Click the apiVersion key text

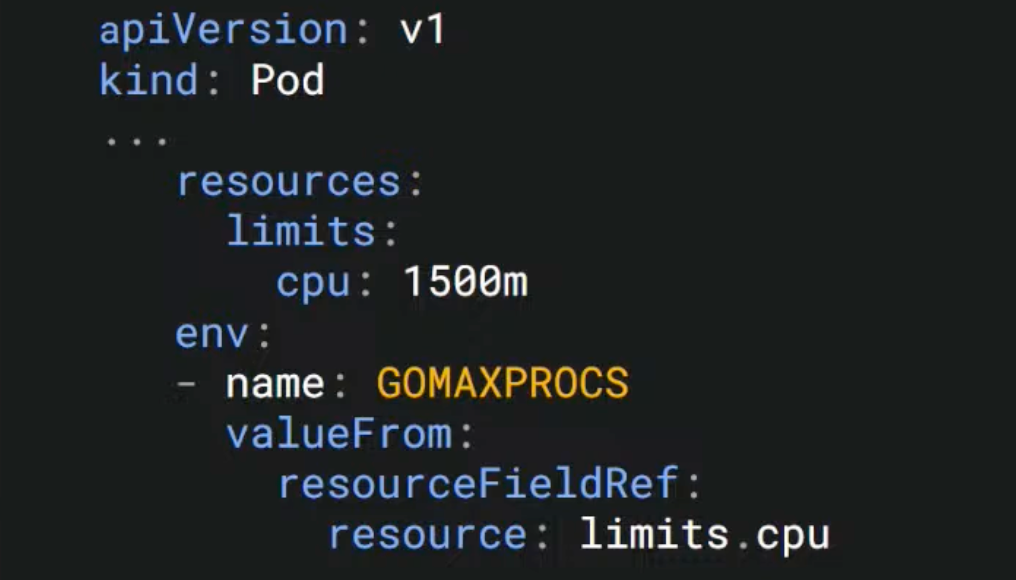click(x=224, y=31)
